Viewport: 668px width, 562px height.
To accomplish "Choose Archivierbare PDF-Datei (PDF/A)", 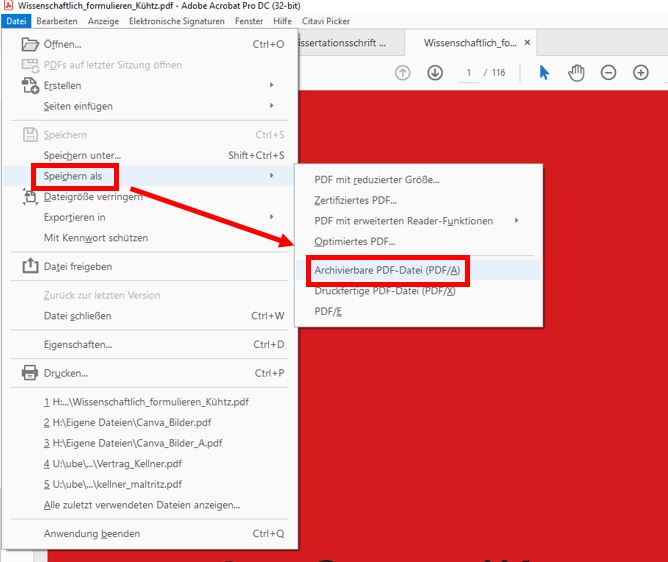I will click(x=387, y=270).
